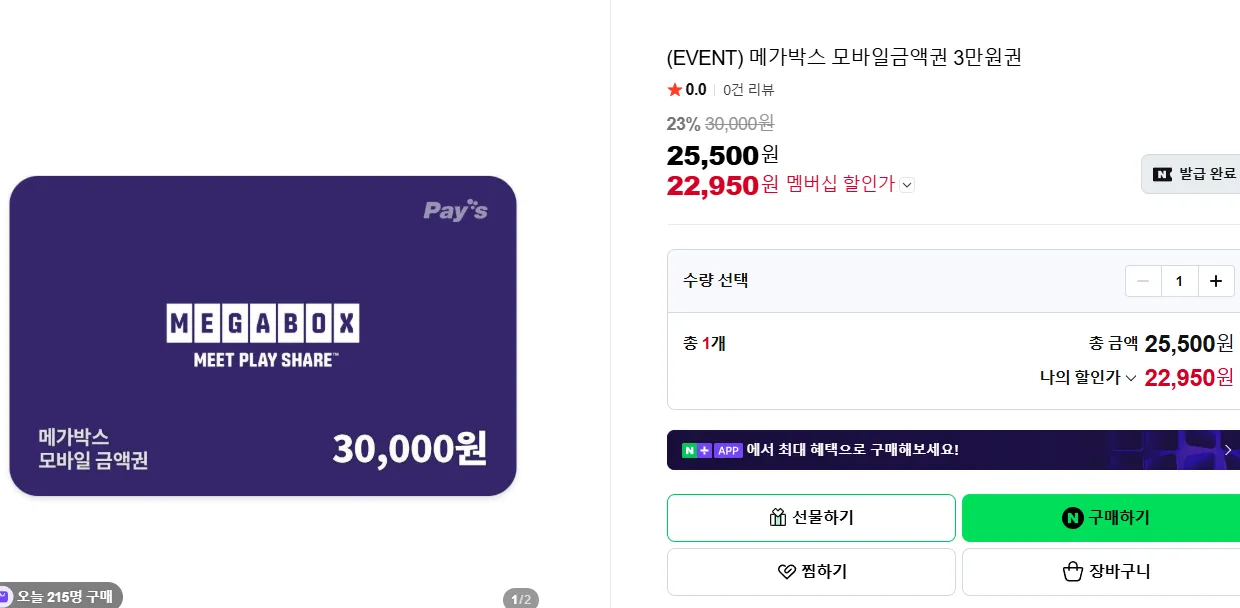Expand the 나의 할인가 chevron
Image resolution: width=1240 pixels, height=608 pixels.
1131,378
